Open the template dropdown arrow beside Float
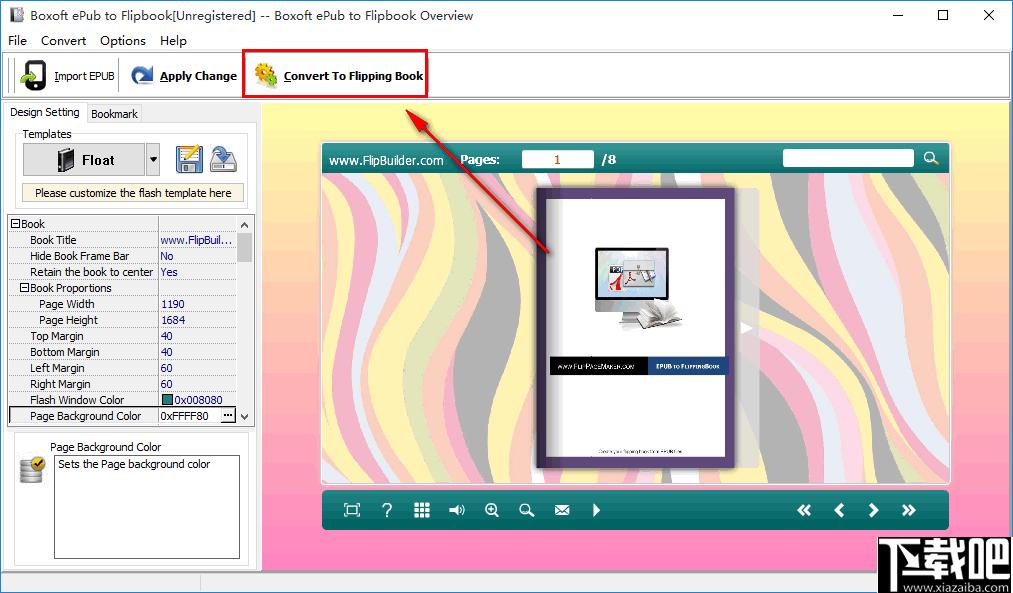Viewport: 1013px width, 593px height. click(x=152, y=160)
